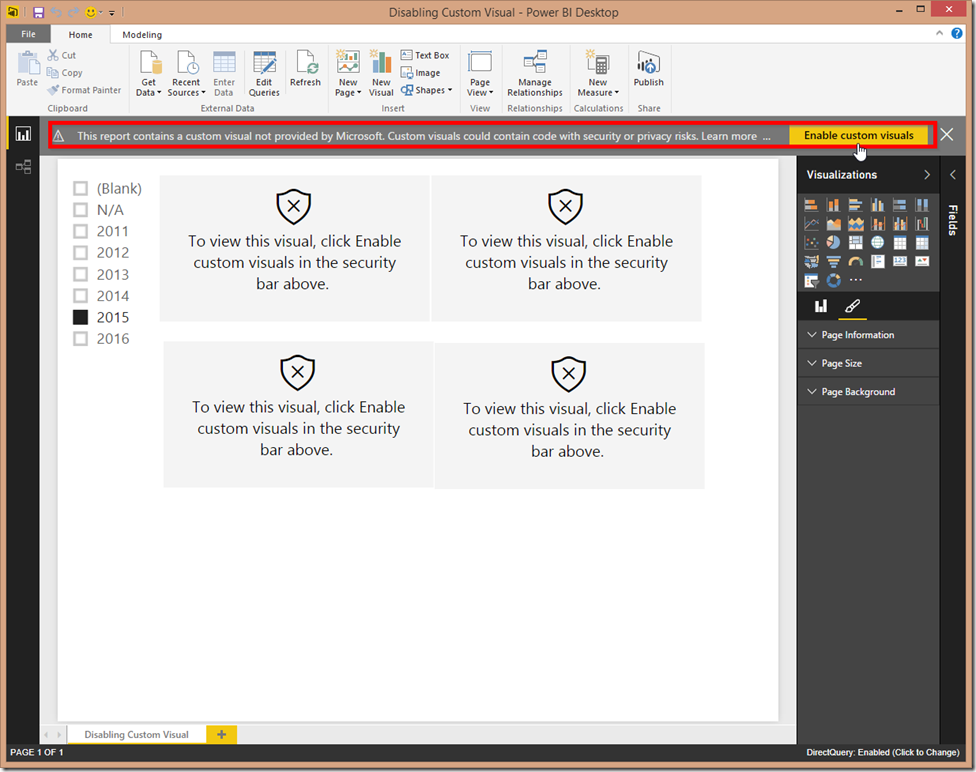This screenshot has height=772, width=976.
Task: Switch to the Home ribbon tab
Action: point(80,35)
